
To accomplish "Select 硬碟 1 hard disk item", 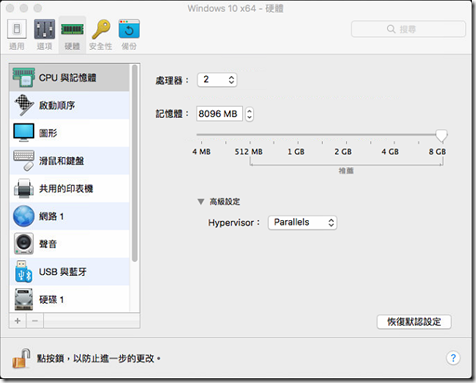I will point(69,299).
